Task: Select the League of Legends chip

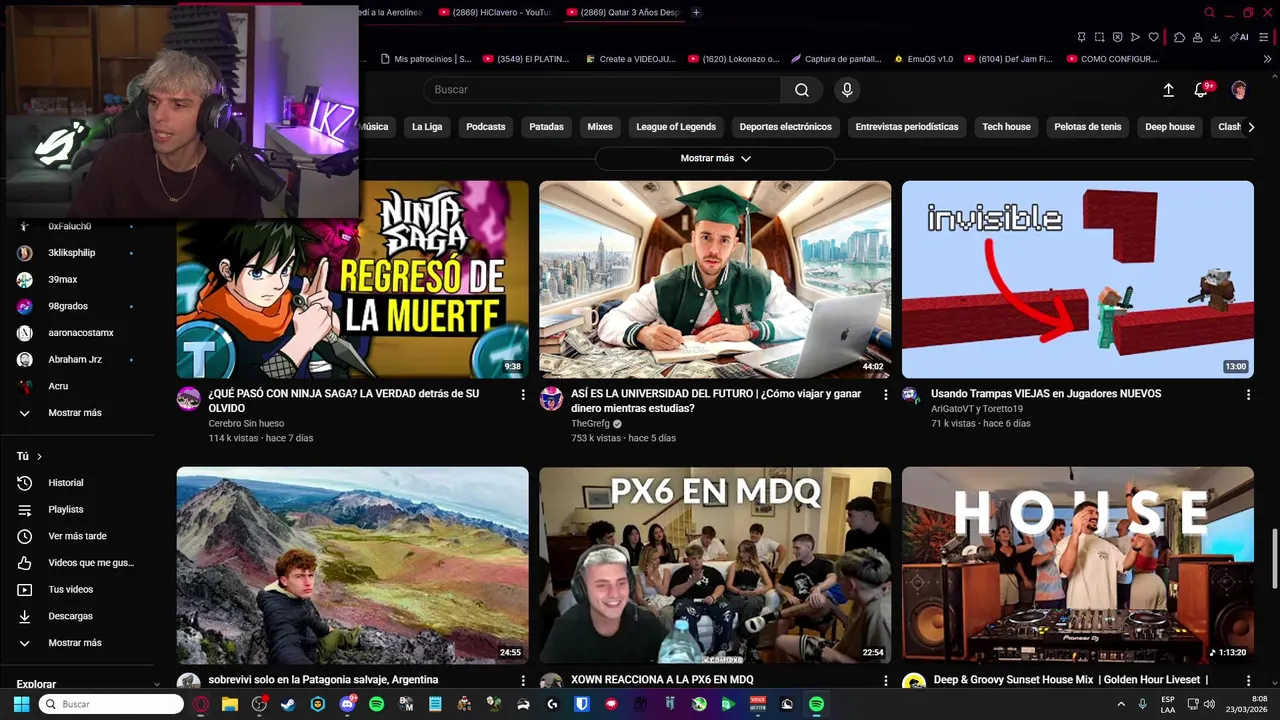Action: tap(676, 127)
